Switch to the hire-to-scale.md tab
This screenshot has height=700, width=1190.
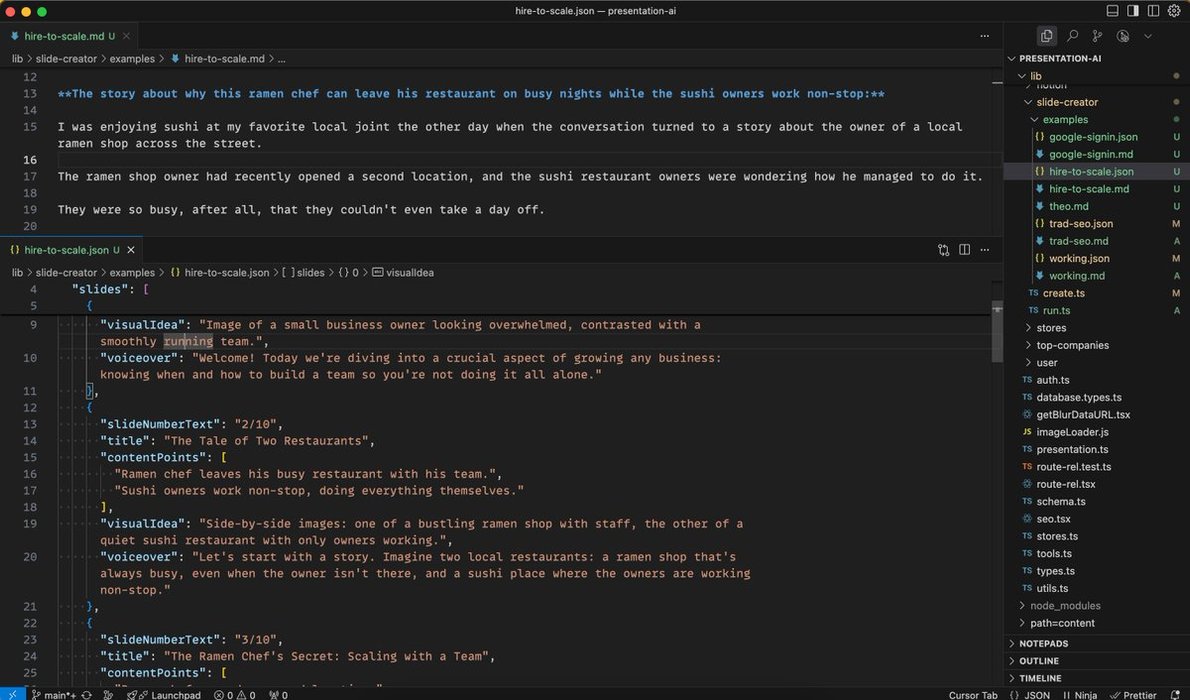point(63,36)
